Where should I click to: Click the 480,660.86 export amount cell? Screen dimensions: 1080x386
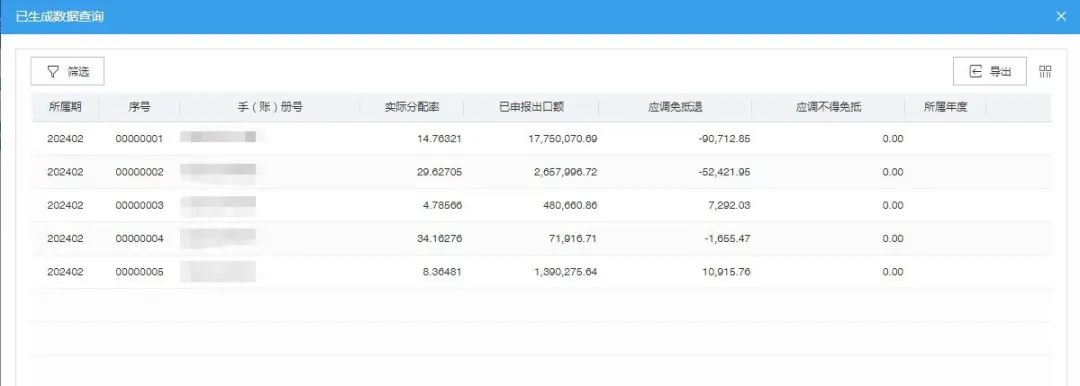tap(565, 205)
